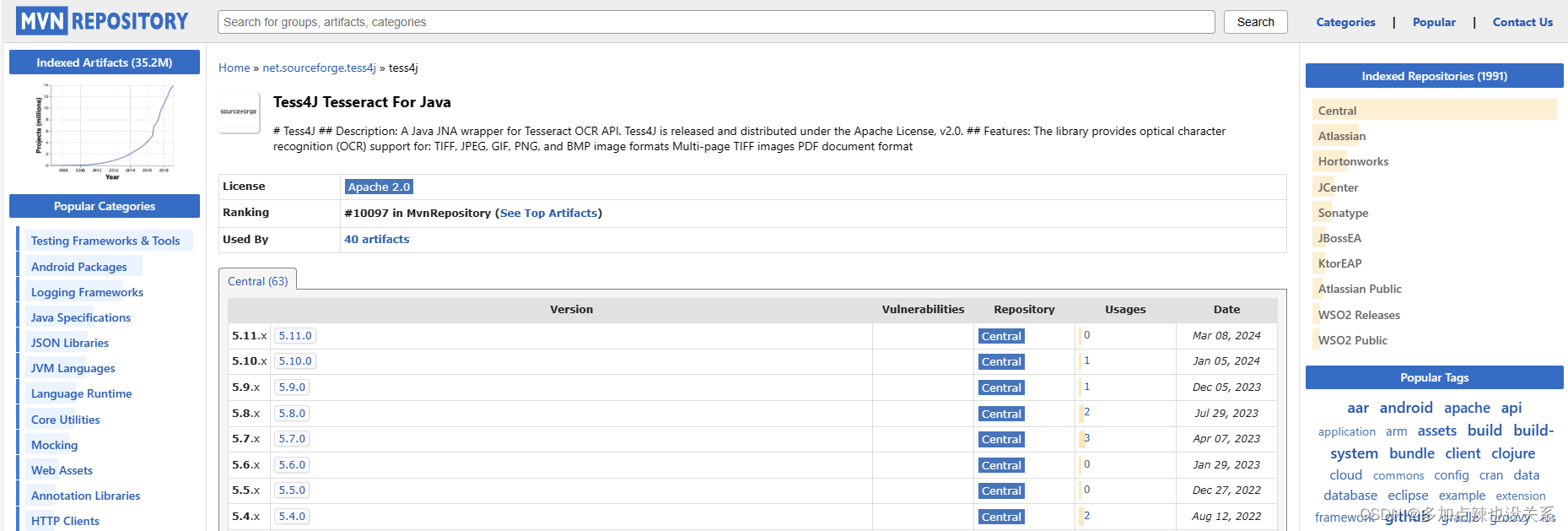Open usages count 2 for 5.8.0
This screenshot has height=531, width=1568.
pyautogui.click(x=1086, y=412)
